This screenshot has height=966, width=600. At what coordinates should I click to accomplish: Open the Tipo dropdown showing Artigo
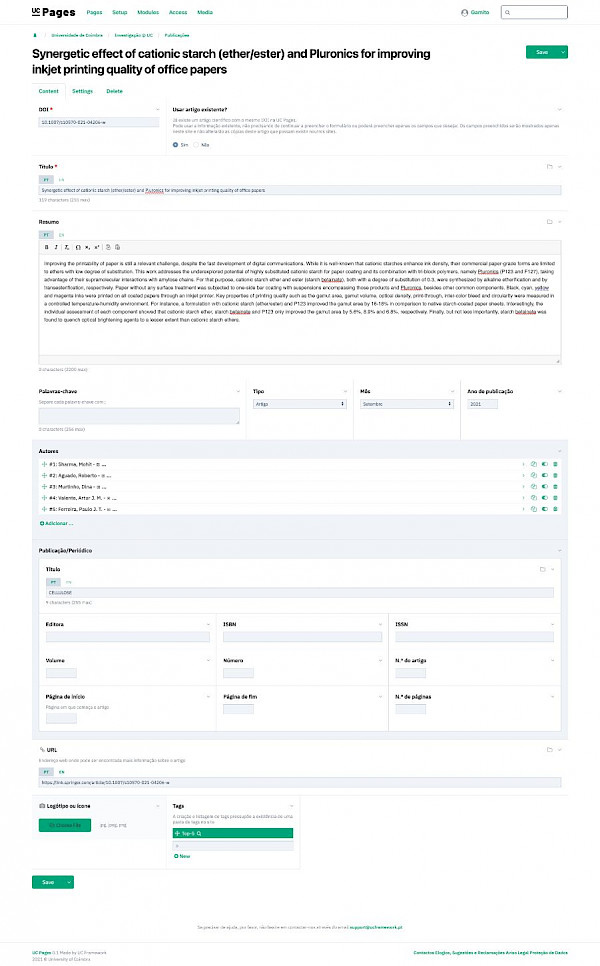pos(299,404)
